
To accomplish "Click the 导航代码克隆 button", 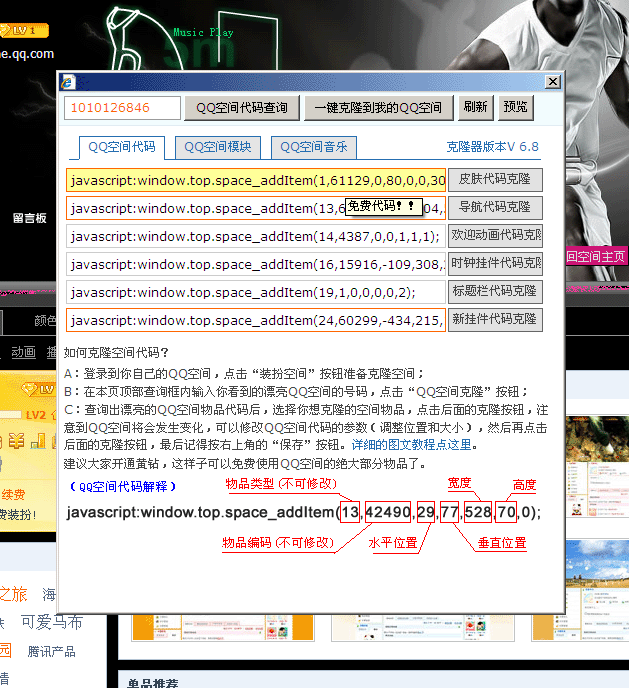I will pos(495,208).
